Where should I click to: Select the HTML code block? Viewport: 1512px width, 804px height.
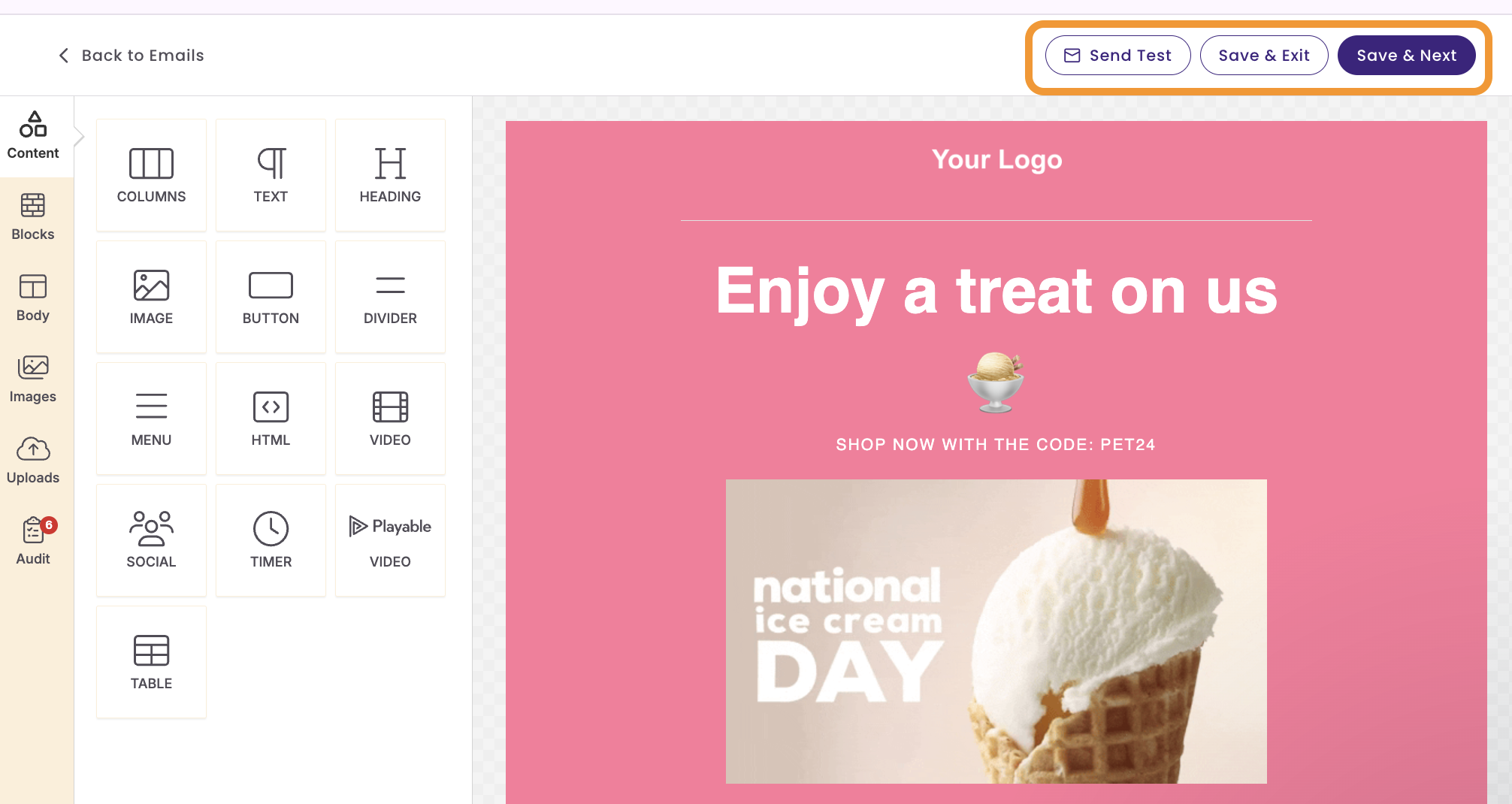(271, 419)
